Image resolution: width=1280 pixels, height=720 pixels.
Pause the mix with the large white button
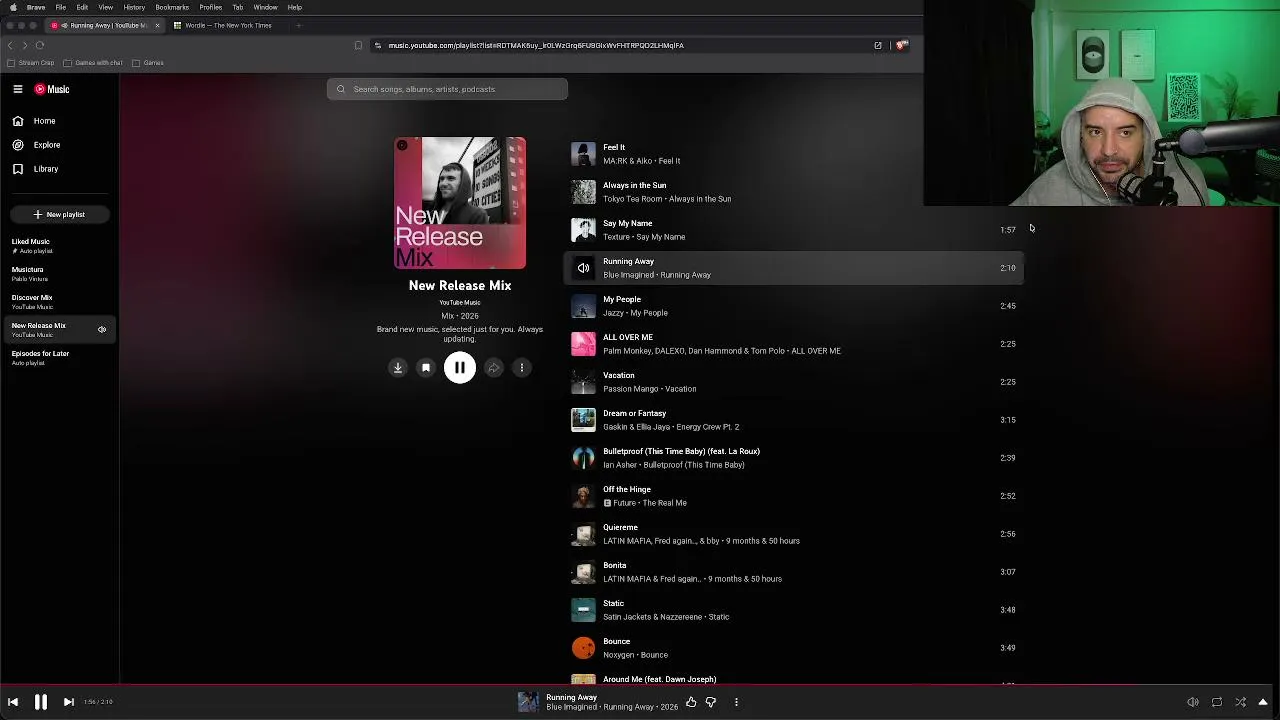point(460,368)
